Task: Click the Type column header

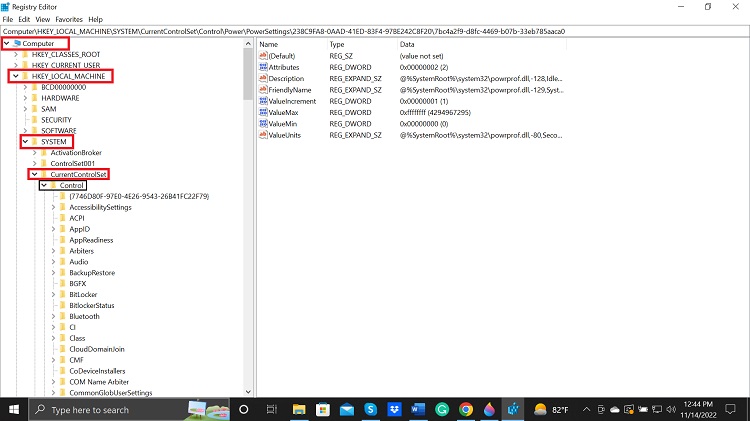Action: tap(337, 45)
